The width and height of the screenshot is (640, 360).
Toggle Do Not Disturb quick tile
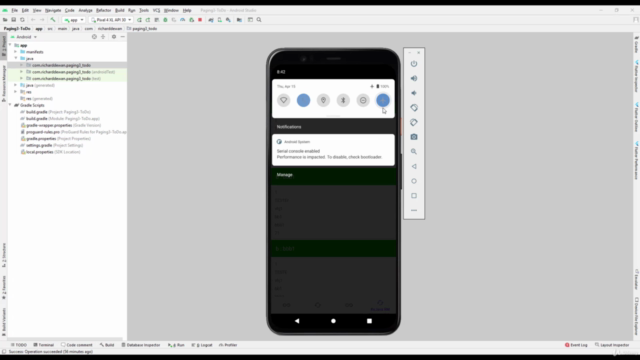(363, 100)
